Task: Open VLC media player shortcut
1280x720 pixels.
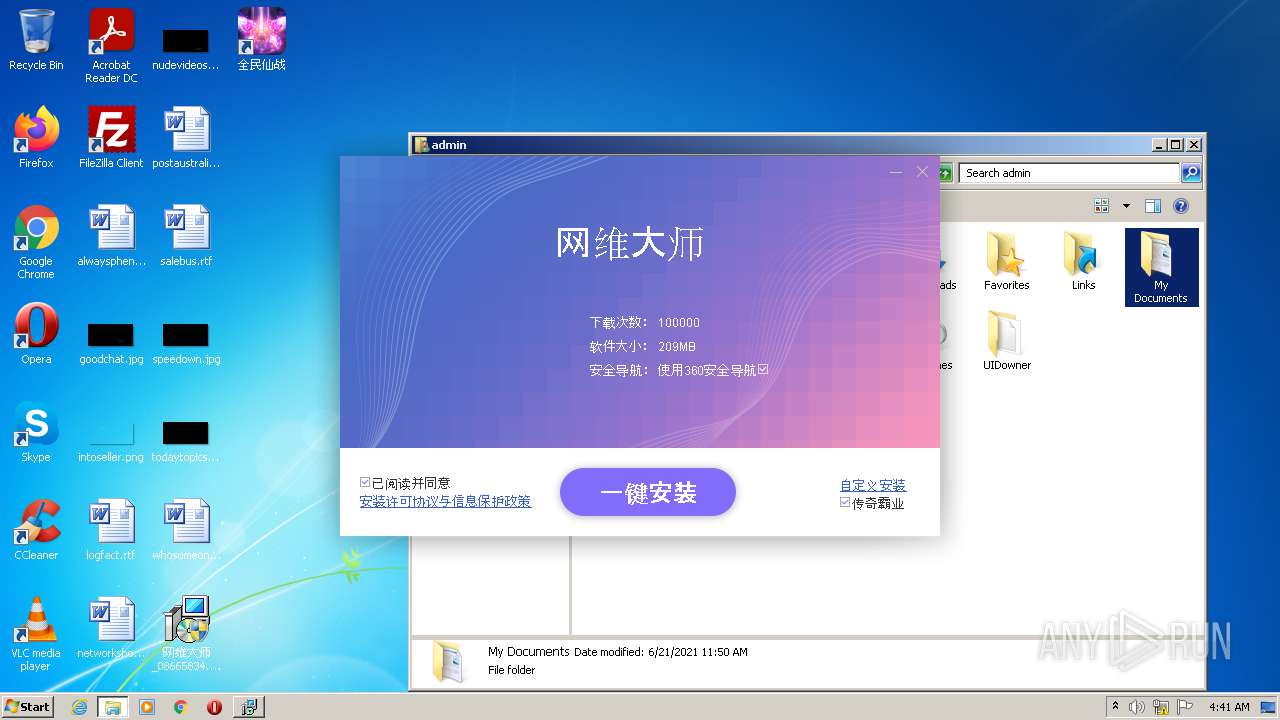Action: (x=36, y=634)
